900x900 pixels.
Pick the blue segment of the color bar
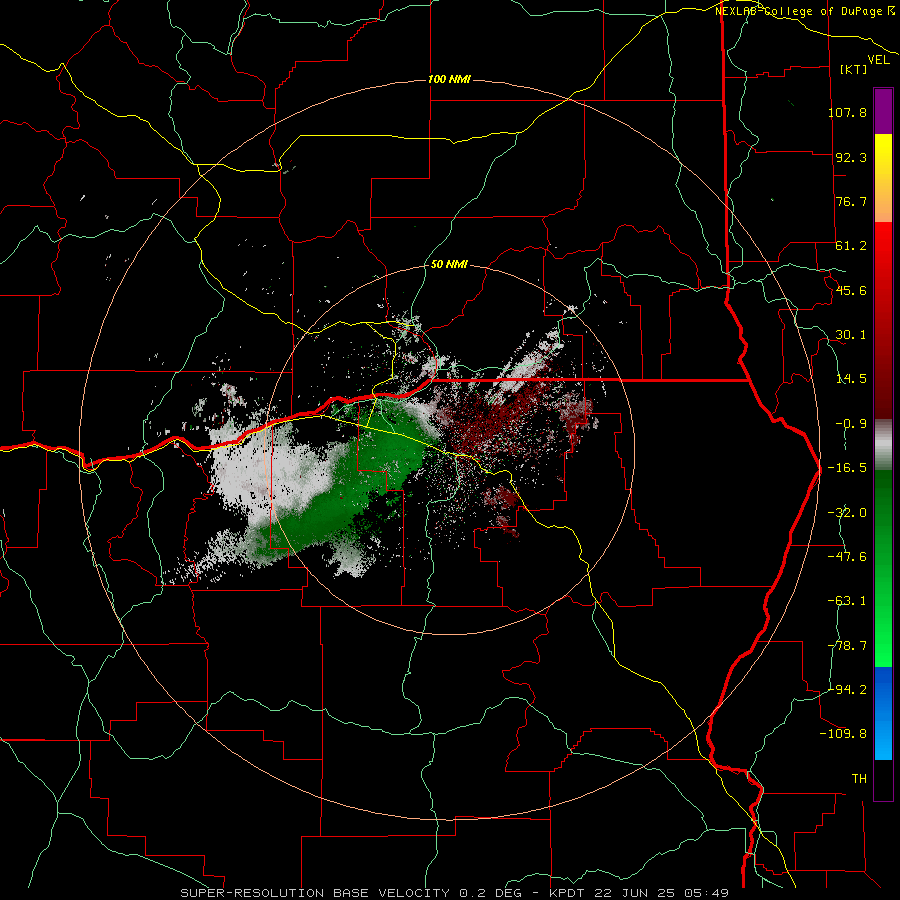click(883, 713)
